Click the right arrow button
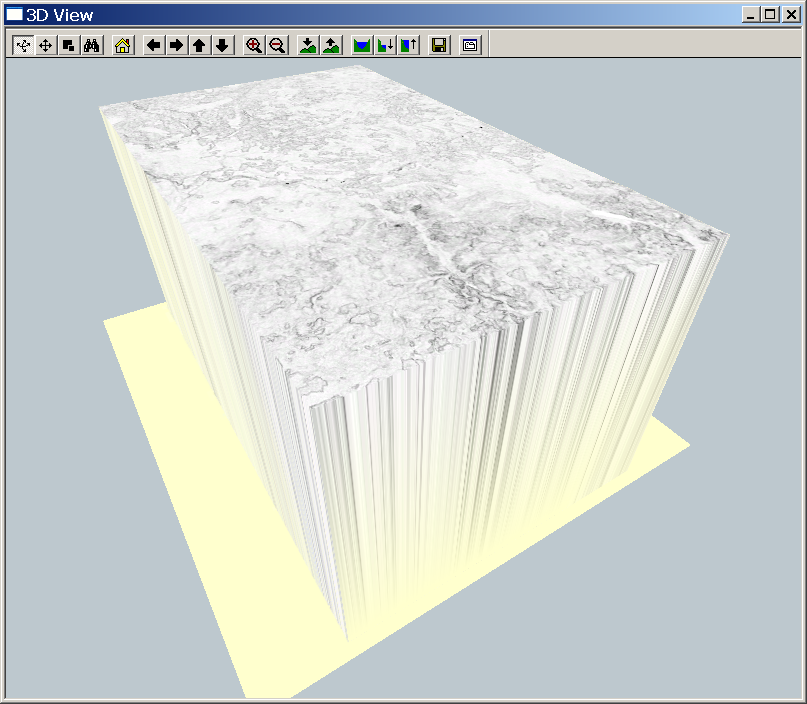Image resolution: width=807 pixels, height=704 pixels. pos(176,45)
